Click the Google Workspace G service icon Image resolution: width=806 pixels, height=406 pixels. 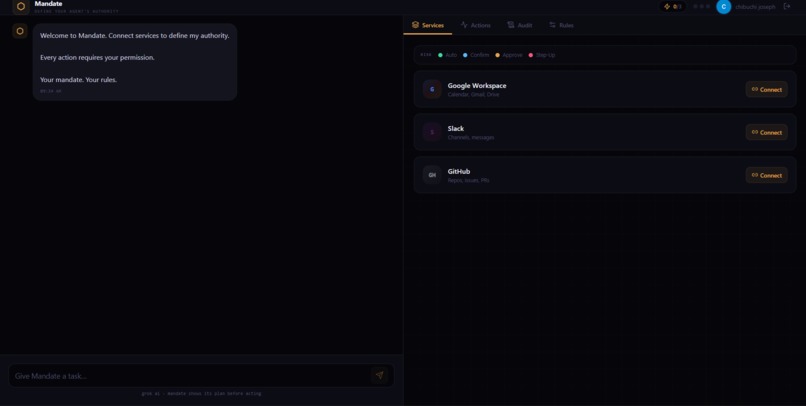pos(432,89)
